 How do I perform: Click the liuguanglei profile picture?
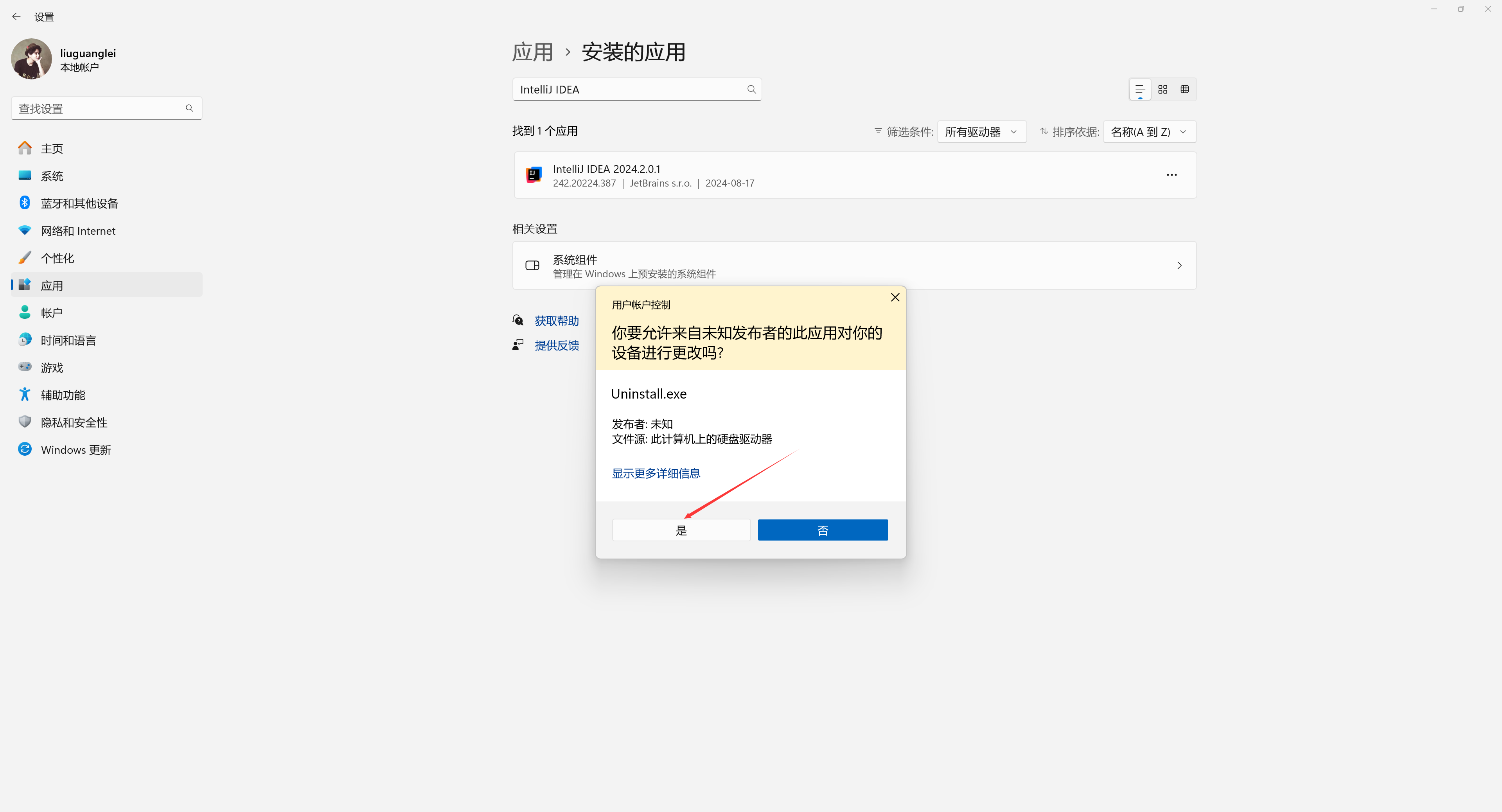(x=31, y=59)
